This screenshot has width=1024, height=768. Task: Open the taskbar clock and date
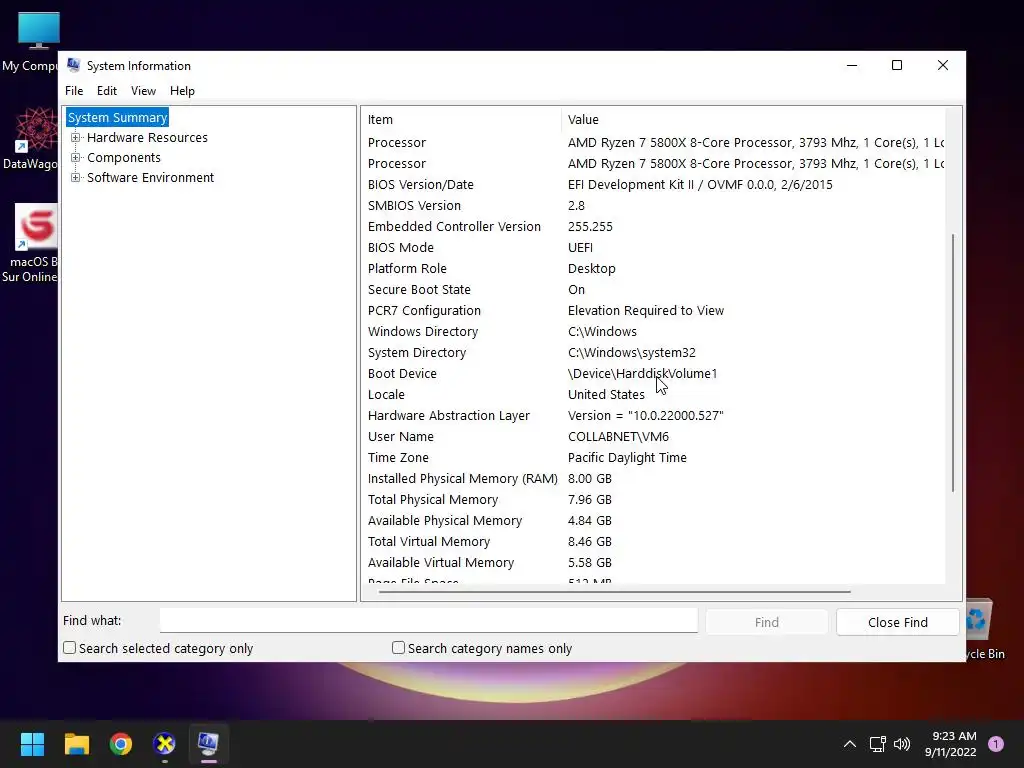click(x=950, y=744)
